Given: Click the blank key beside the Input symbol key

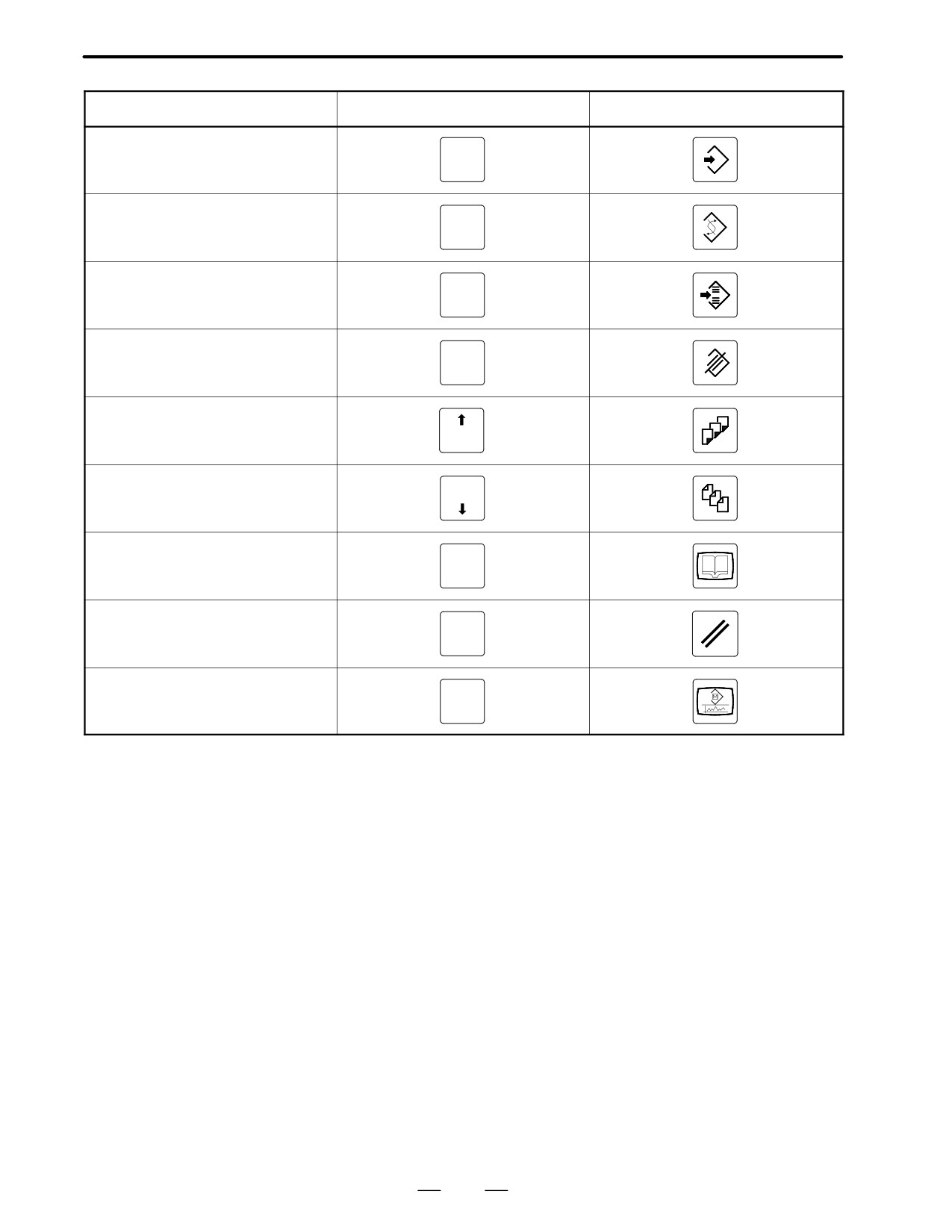Looking at the screenshot, I should pyautogui.click(x=461, y=160).
